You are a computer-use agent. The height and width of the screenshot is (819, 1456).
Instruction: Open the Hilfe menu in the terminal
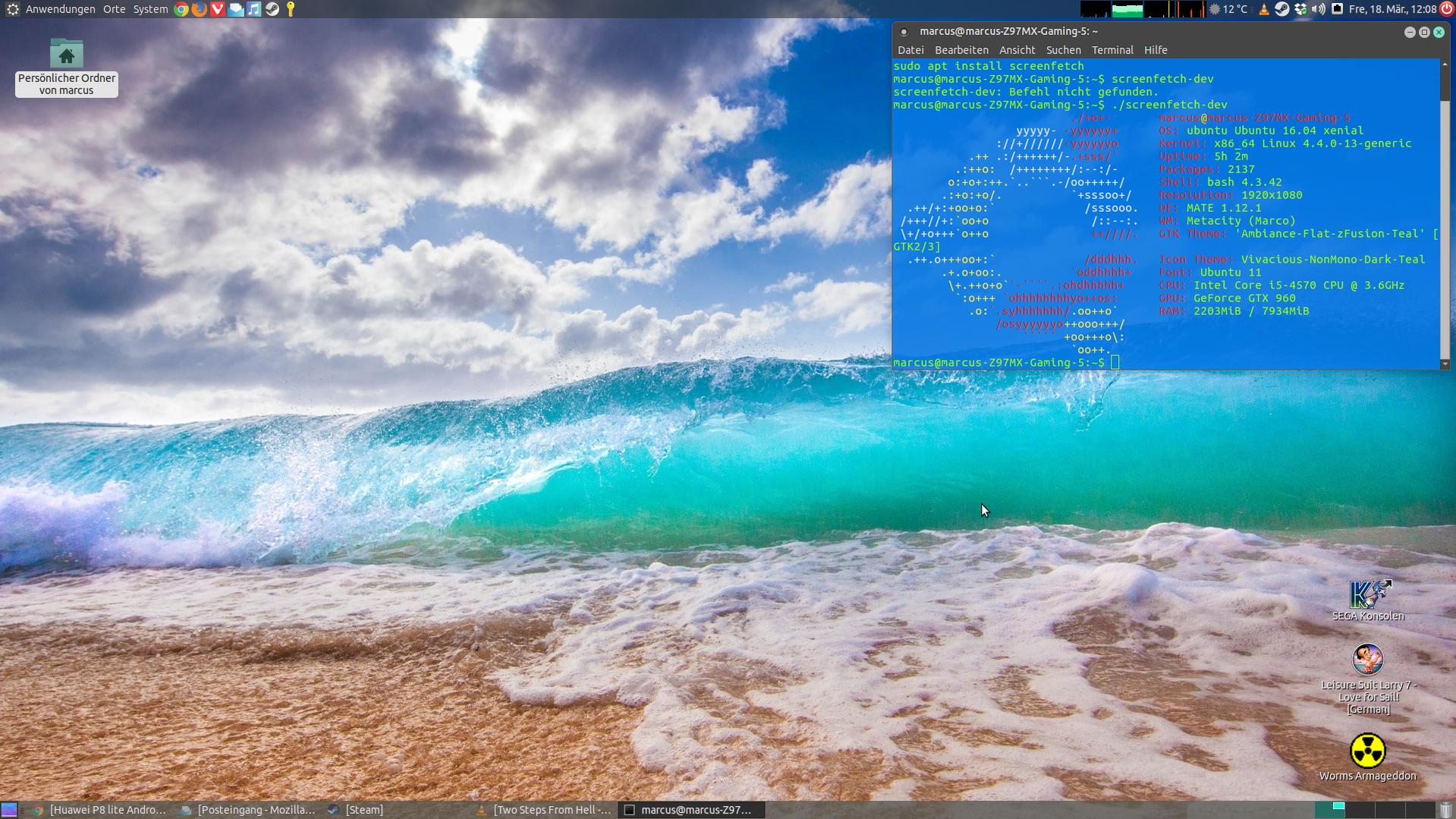coord(1156,50)
